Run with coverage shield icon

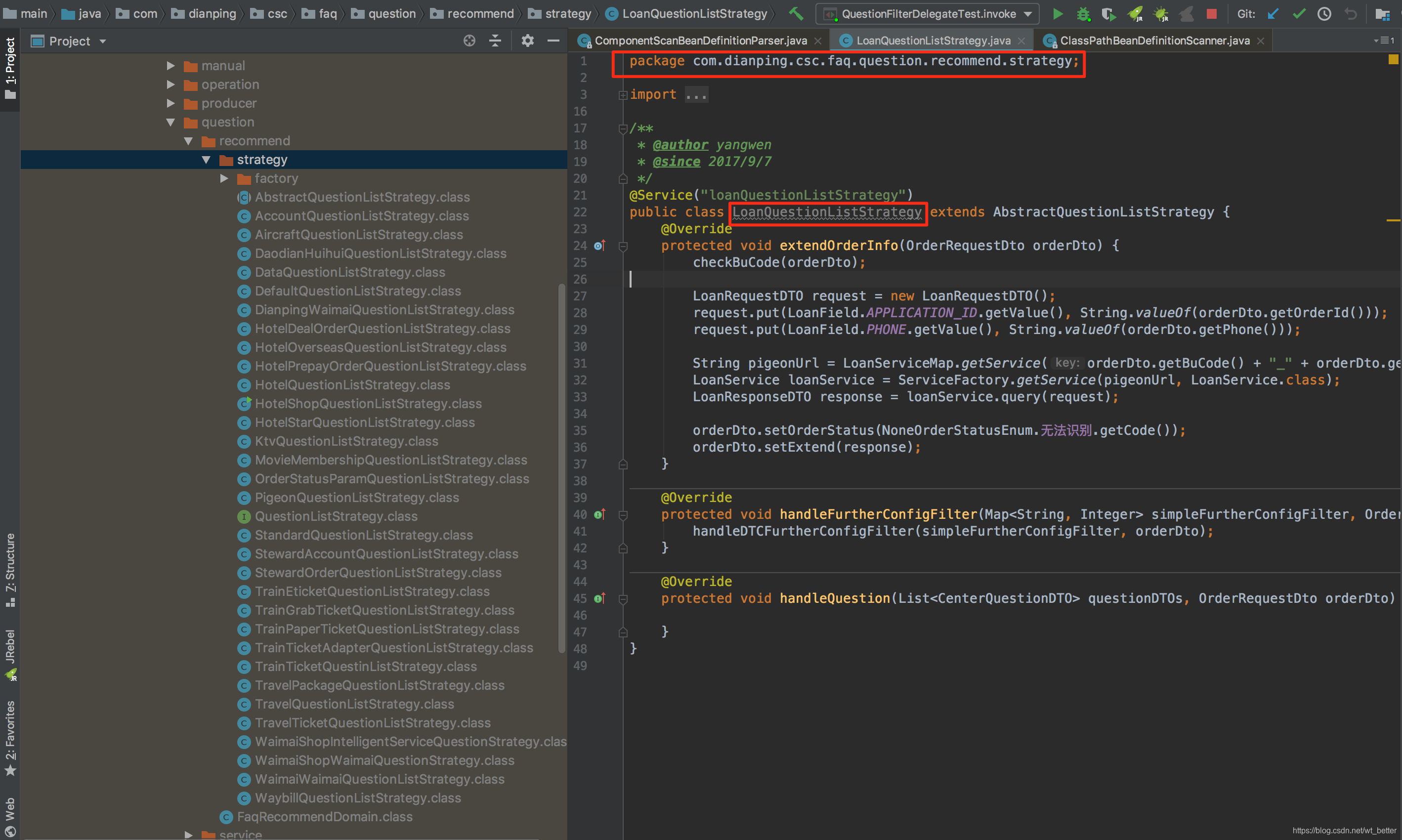pyautogui.click(x=1108, y=13)
